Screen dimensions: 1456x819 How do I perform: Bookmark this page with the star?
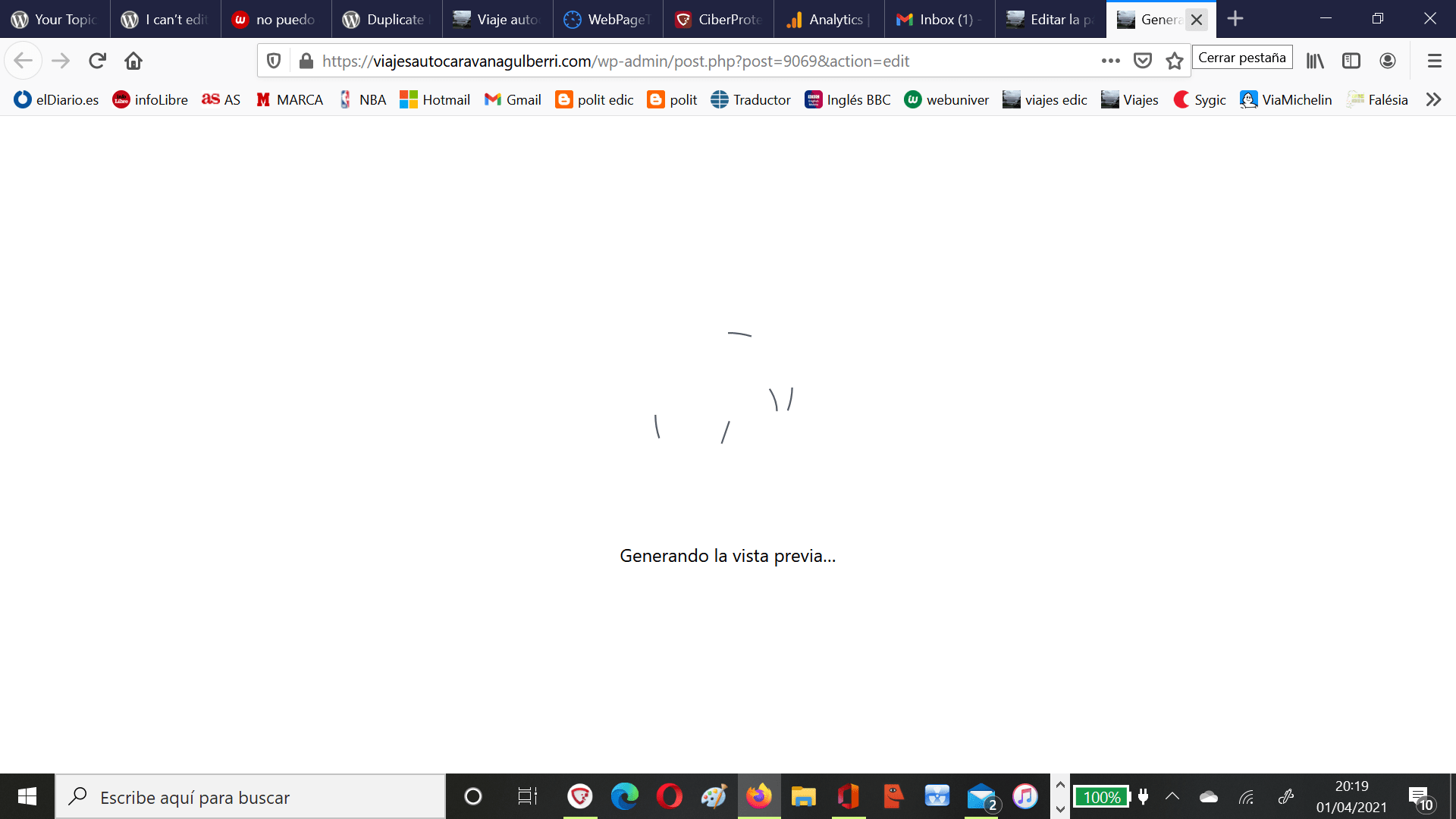coord(1175,61)
